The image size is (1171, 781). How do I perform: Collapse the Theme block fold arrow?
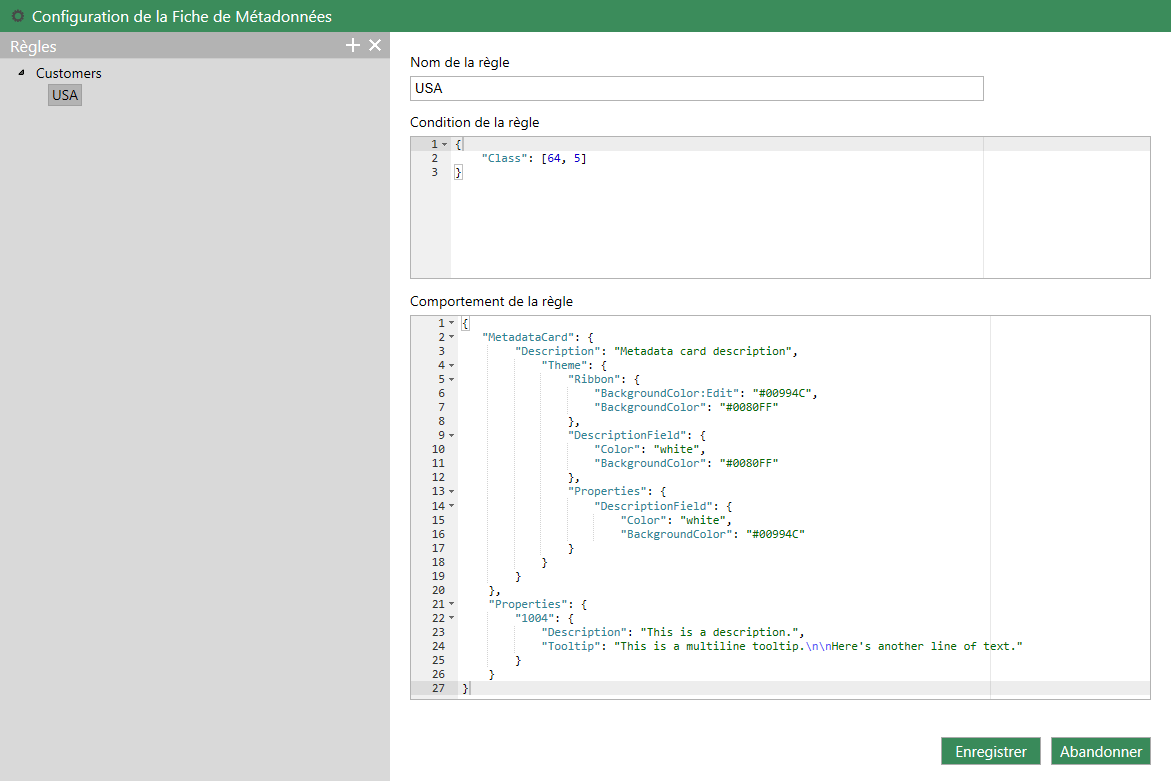pos(451,365)
